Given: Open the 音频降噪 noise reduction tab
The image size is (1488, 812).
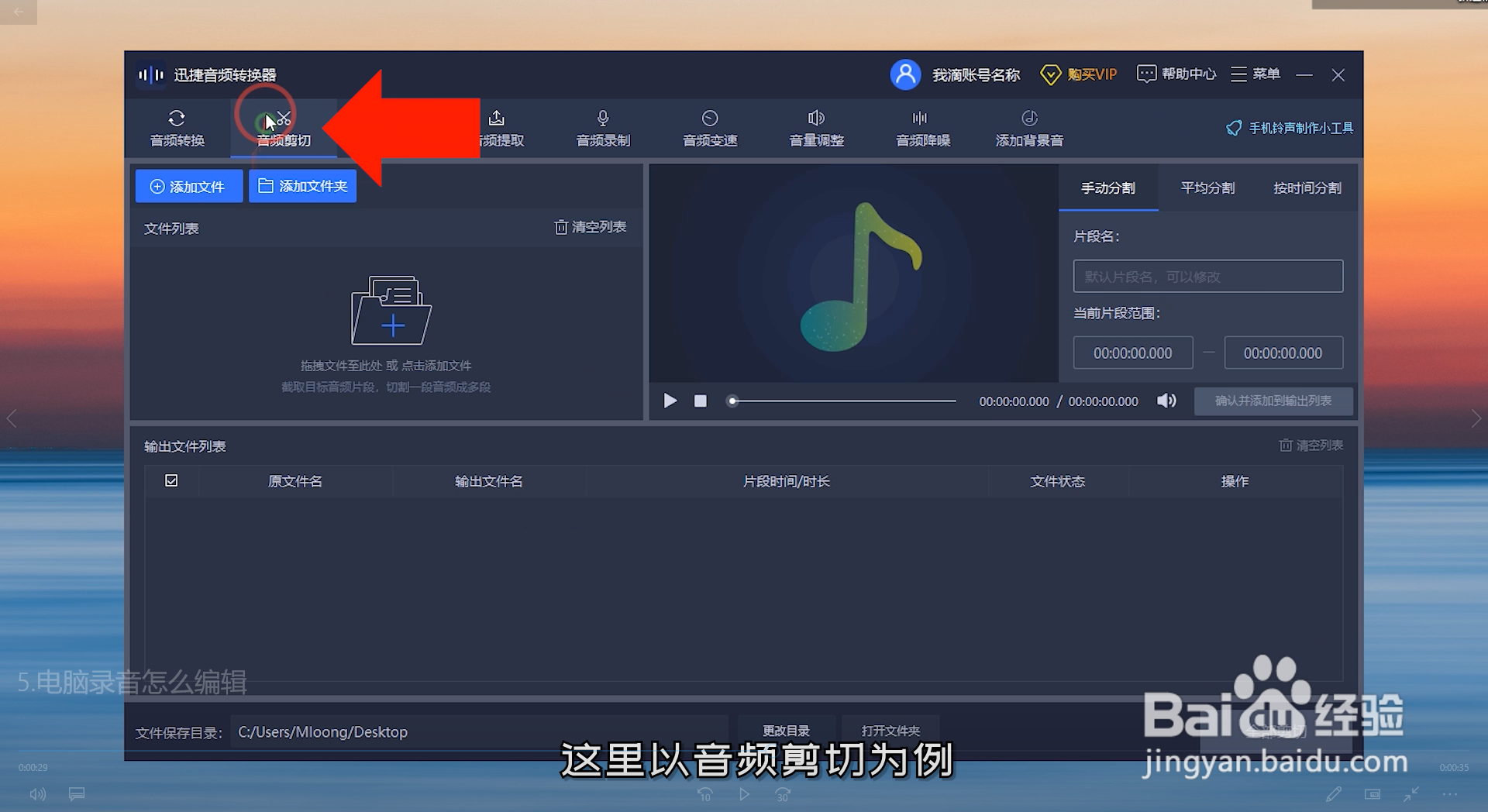Looking at the screenshot, I should [922, 128].
